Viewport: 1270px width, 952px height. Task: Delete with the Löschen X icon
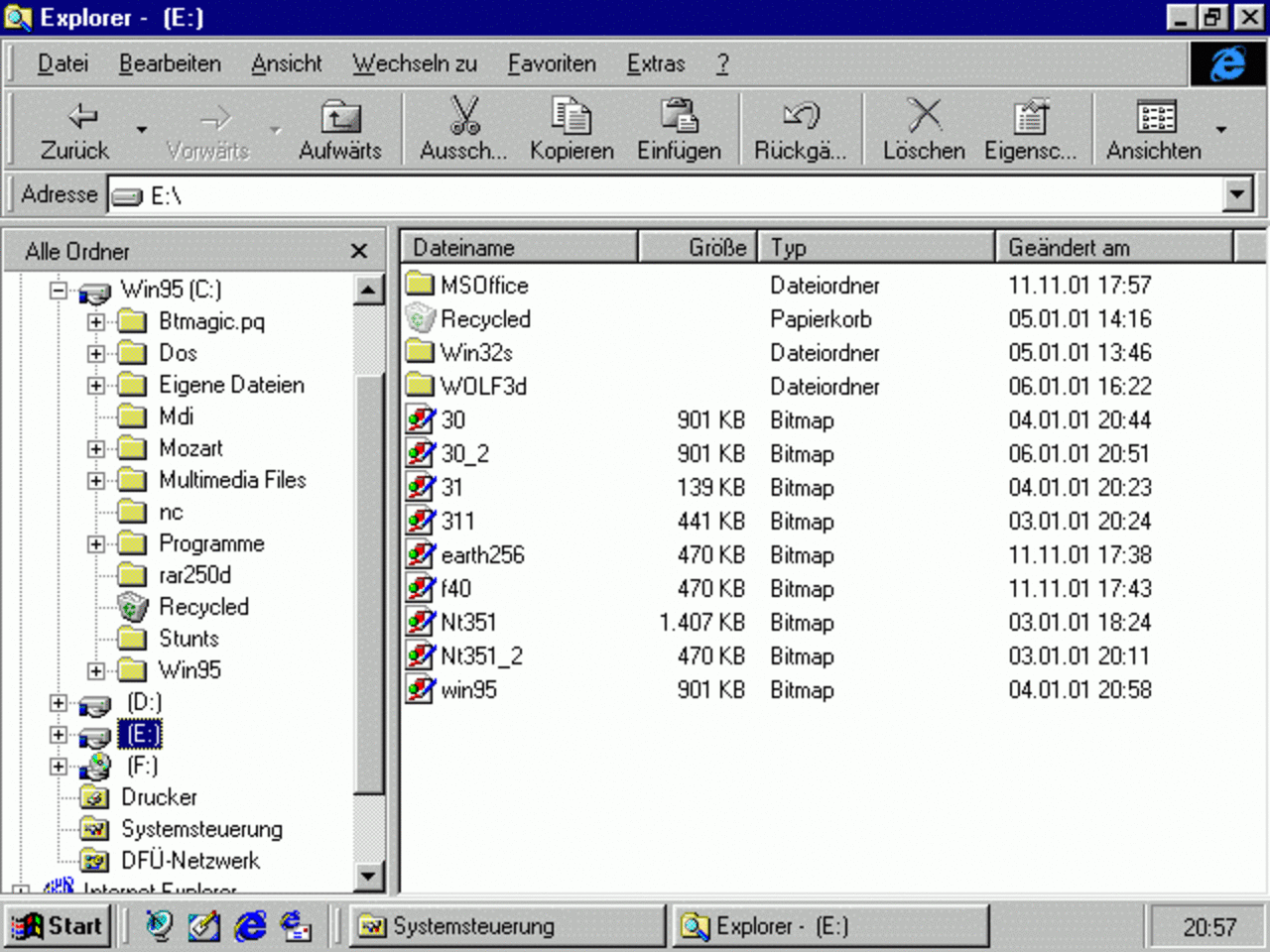tap(925, 115)
